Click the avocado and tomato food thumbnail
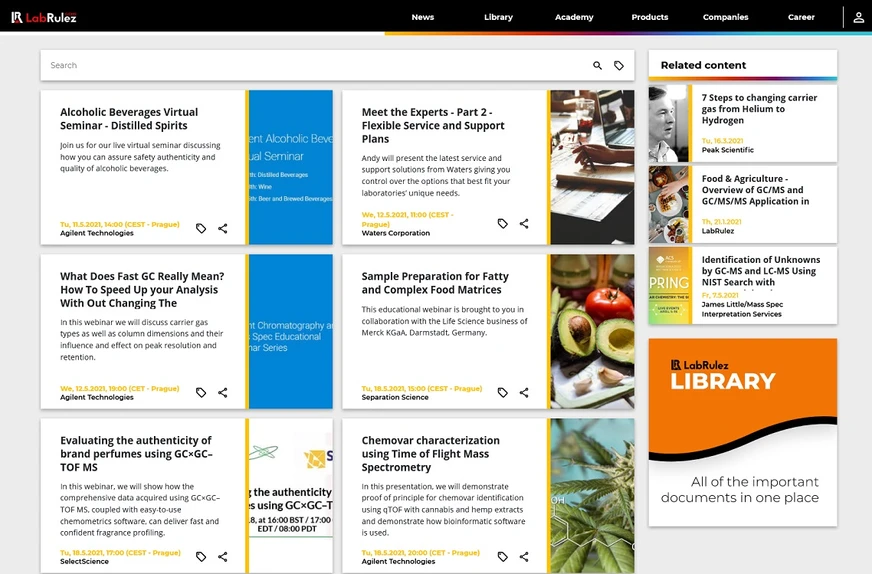This screenshot has height=574, width=872. point(592,331)
